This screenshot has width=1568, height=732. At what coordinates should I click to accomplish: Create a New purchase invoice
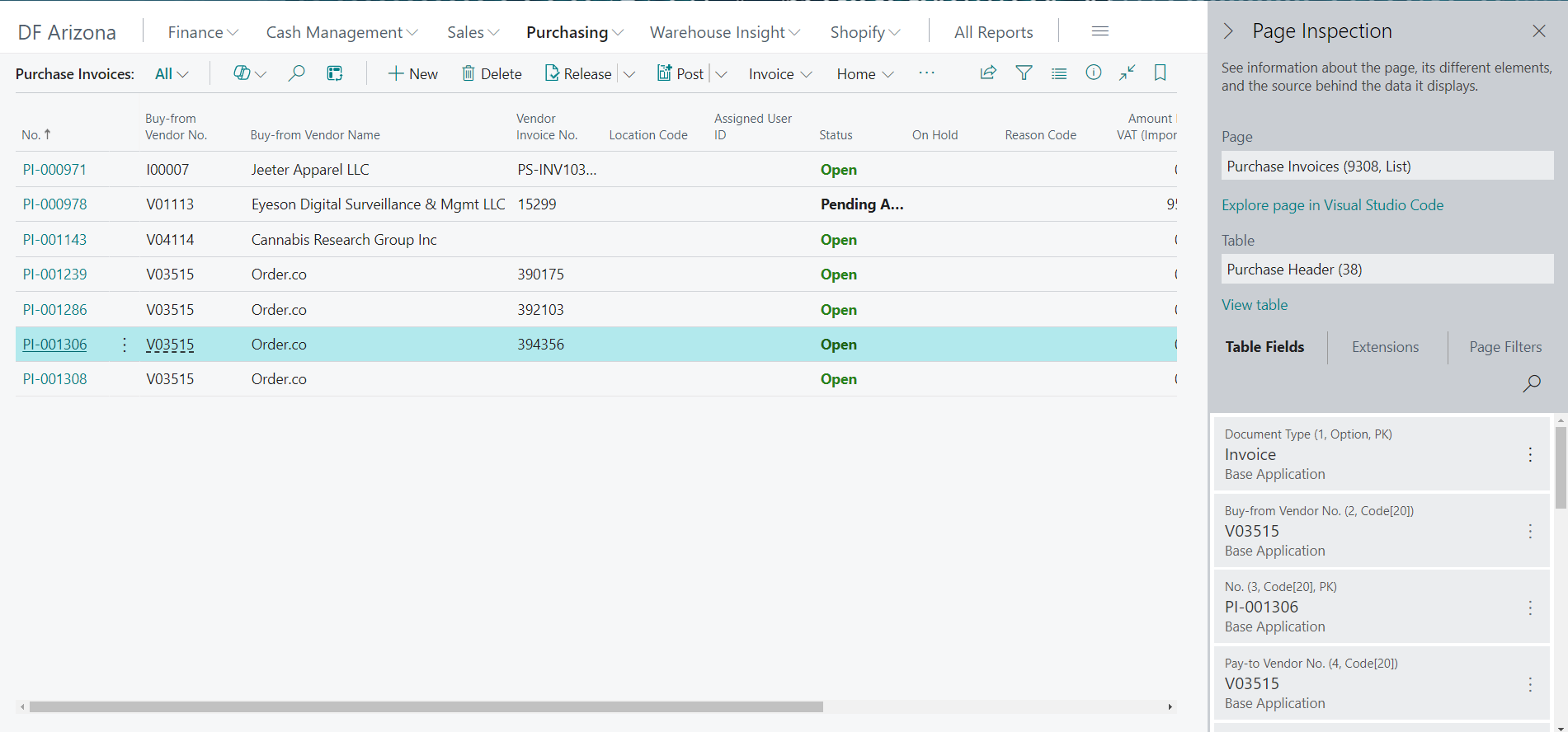[x=412, y=74]
